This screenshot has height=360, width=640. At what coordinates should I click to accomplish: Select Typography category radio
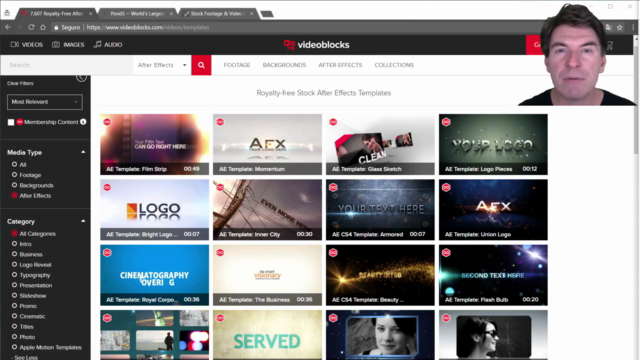tap(14, 275)
